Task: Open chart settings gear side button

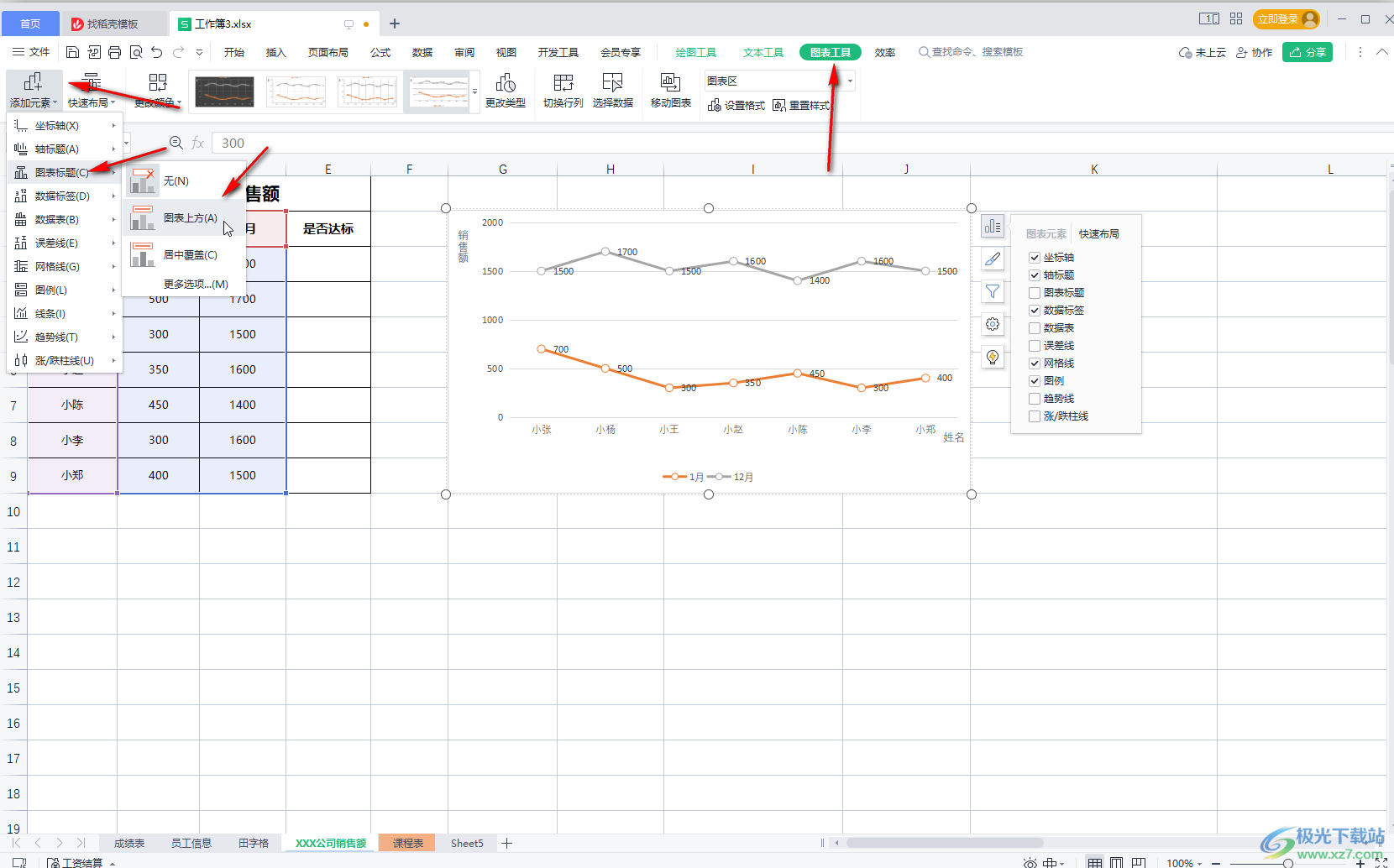Action: (x=993, y=324)
